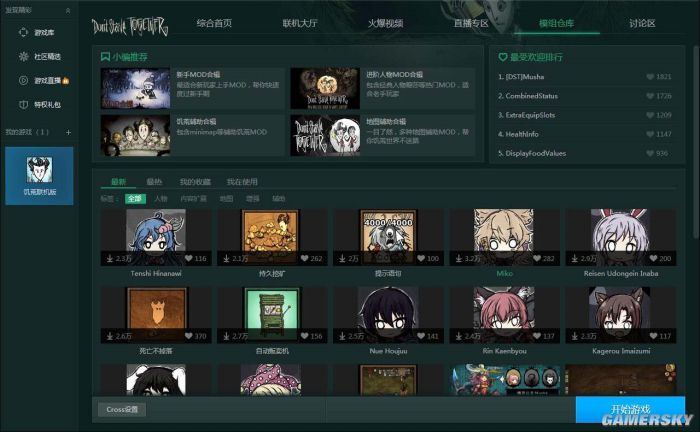Open the 火爆视频 tab
The width and height of the screenshot is (700, 432).
tap(385, 23)
